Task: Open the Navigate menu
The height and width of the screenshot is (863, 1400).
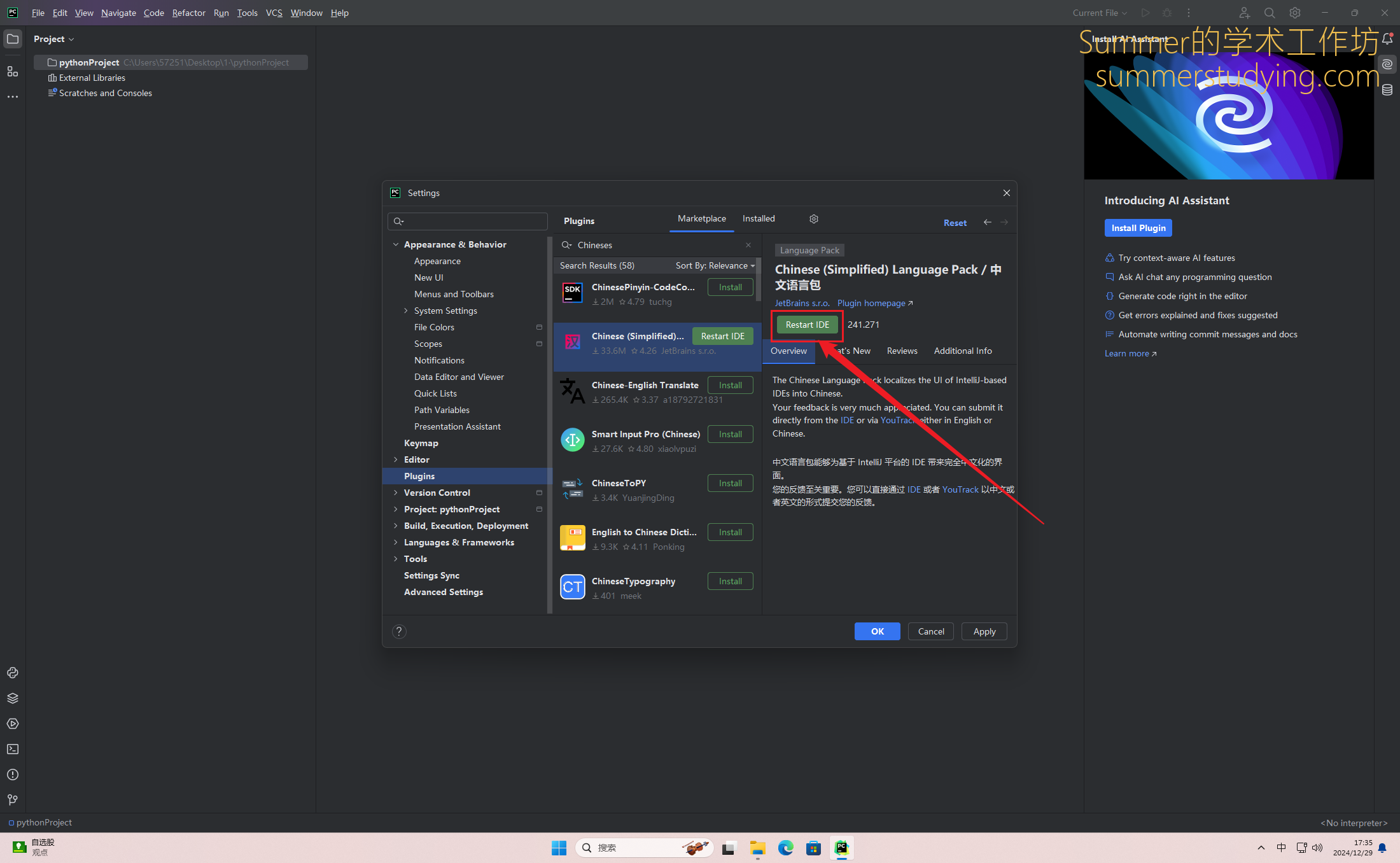Action: [118, 13]
